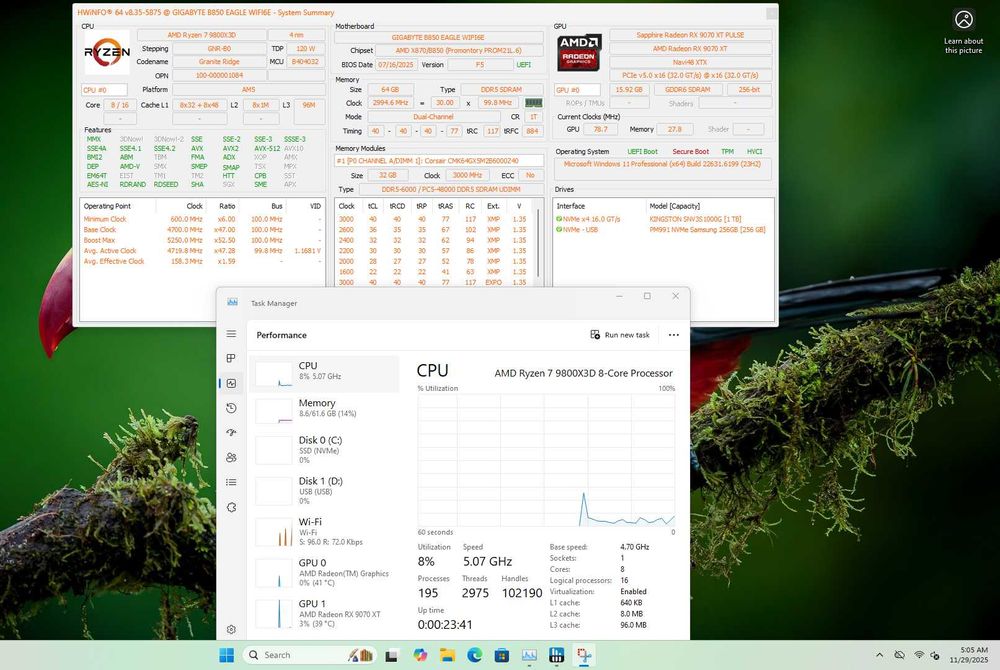Viewport: 1000px width, 670px height.
Task: Open App history page in Task Manager sidebar
Action: [232, 408]
